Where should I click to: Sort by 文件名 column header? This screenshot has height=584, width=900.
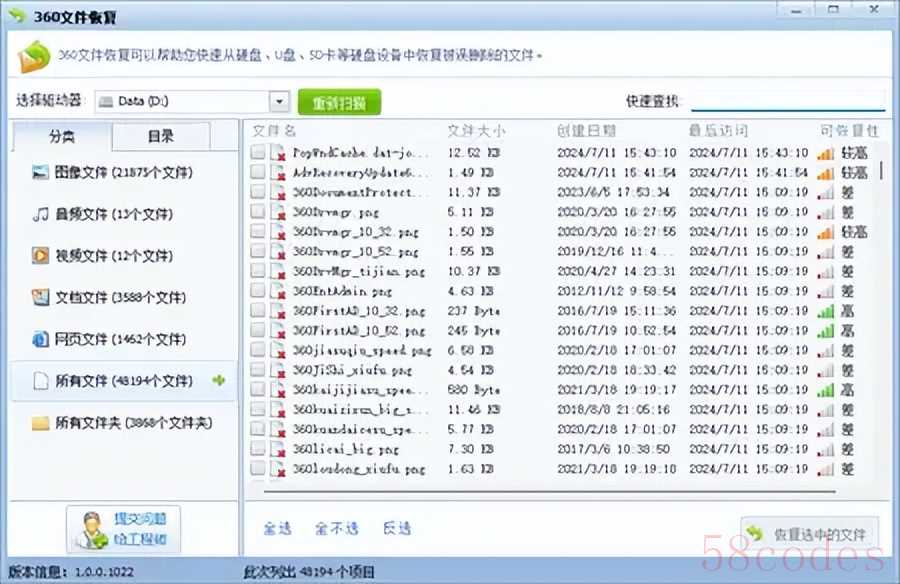click(274, 132)
